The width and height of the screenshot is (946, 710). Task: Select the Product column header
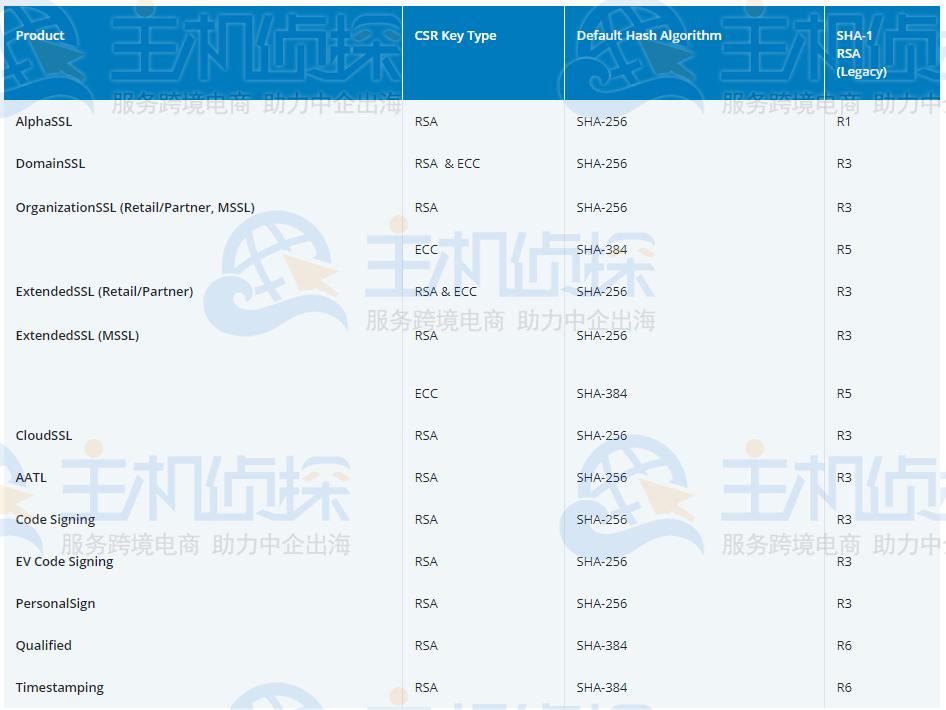point(38,35)
